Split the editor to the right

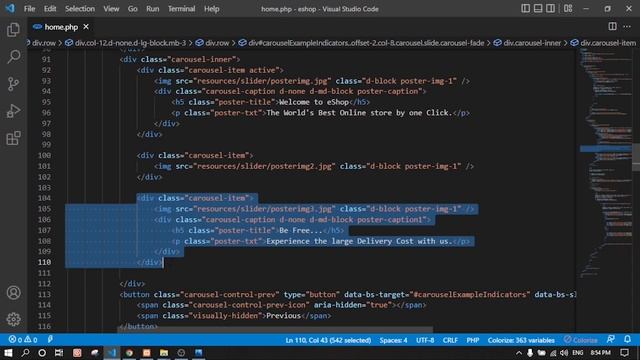point(612,27)
